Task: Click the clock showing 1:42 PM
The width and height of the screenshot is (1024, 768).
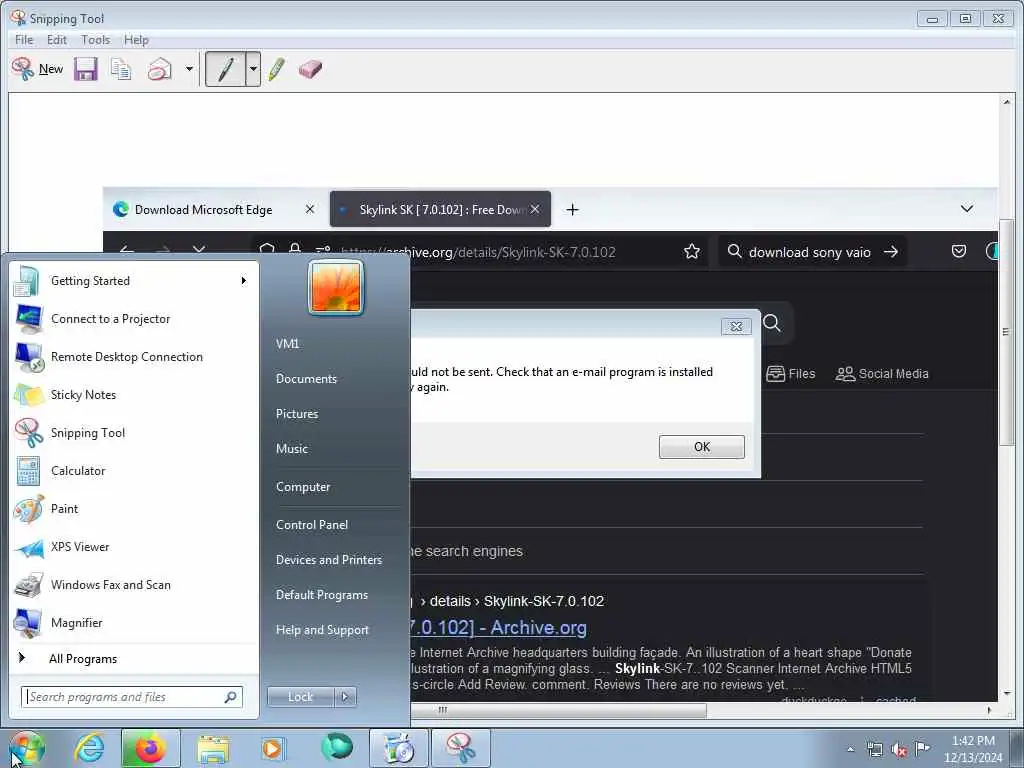Action: (973, 741)
